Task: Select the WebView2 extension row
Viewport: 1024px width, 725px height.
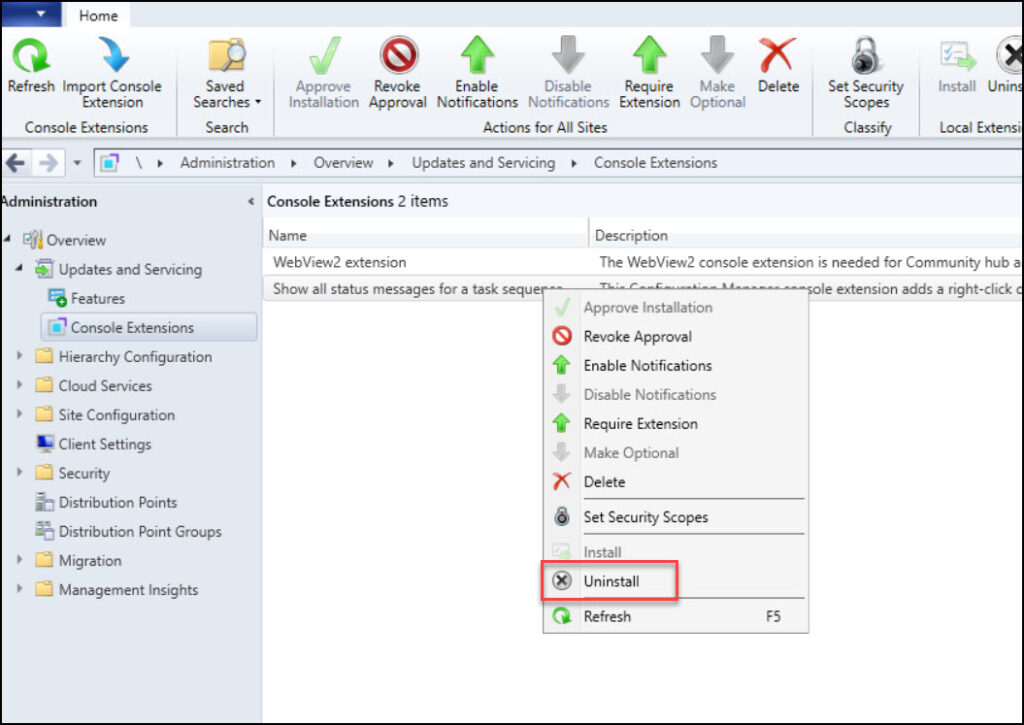Action: (643, 262)
